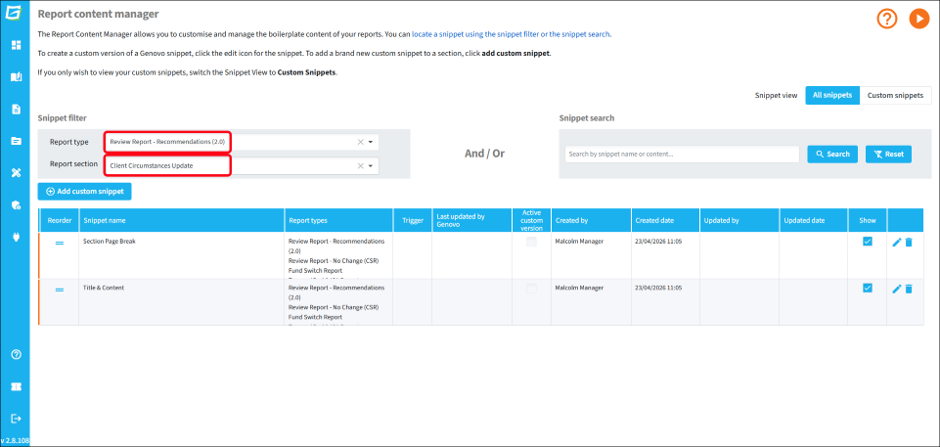The width and height of the screenshot is (940, 447).
Task: Click the Search button
Action: pyautogui.click(x=832, y=154)
